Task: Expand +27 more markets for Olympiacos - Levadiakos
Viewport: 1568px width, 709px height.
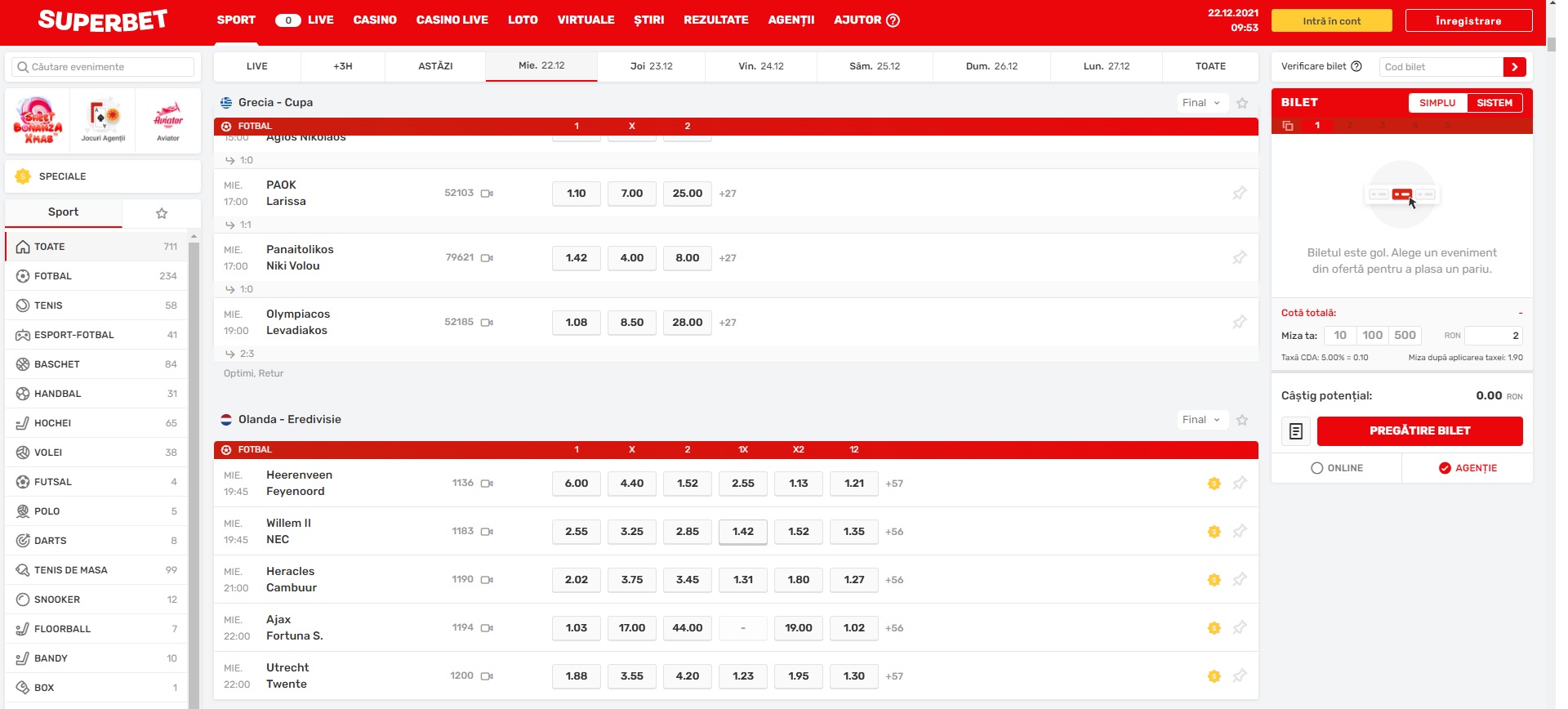Action: pyautogui.click(x=728, y=323)
